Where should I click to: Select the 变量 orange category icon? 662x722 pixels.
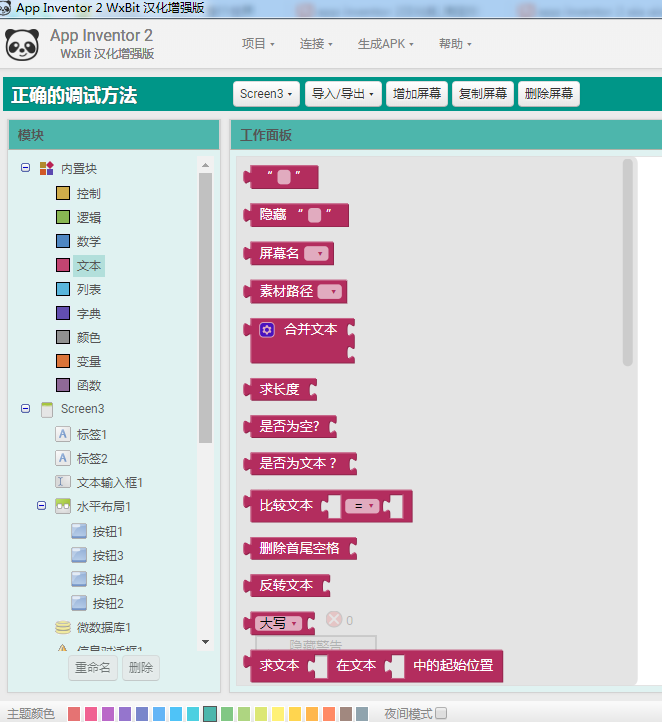pyautogui.click(x=63, y=361)
